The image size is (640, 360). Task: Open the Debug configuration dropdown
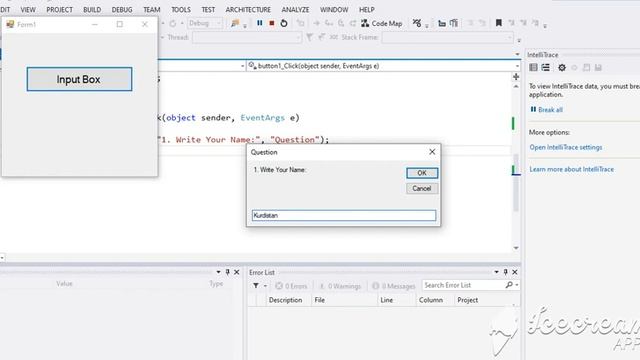click(x=205, y=23)
